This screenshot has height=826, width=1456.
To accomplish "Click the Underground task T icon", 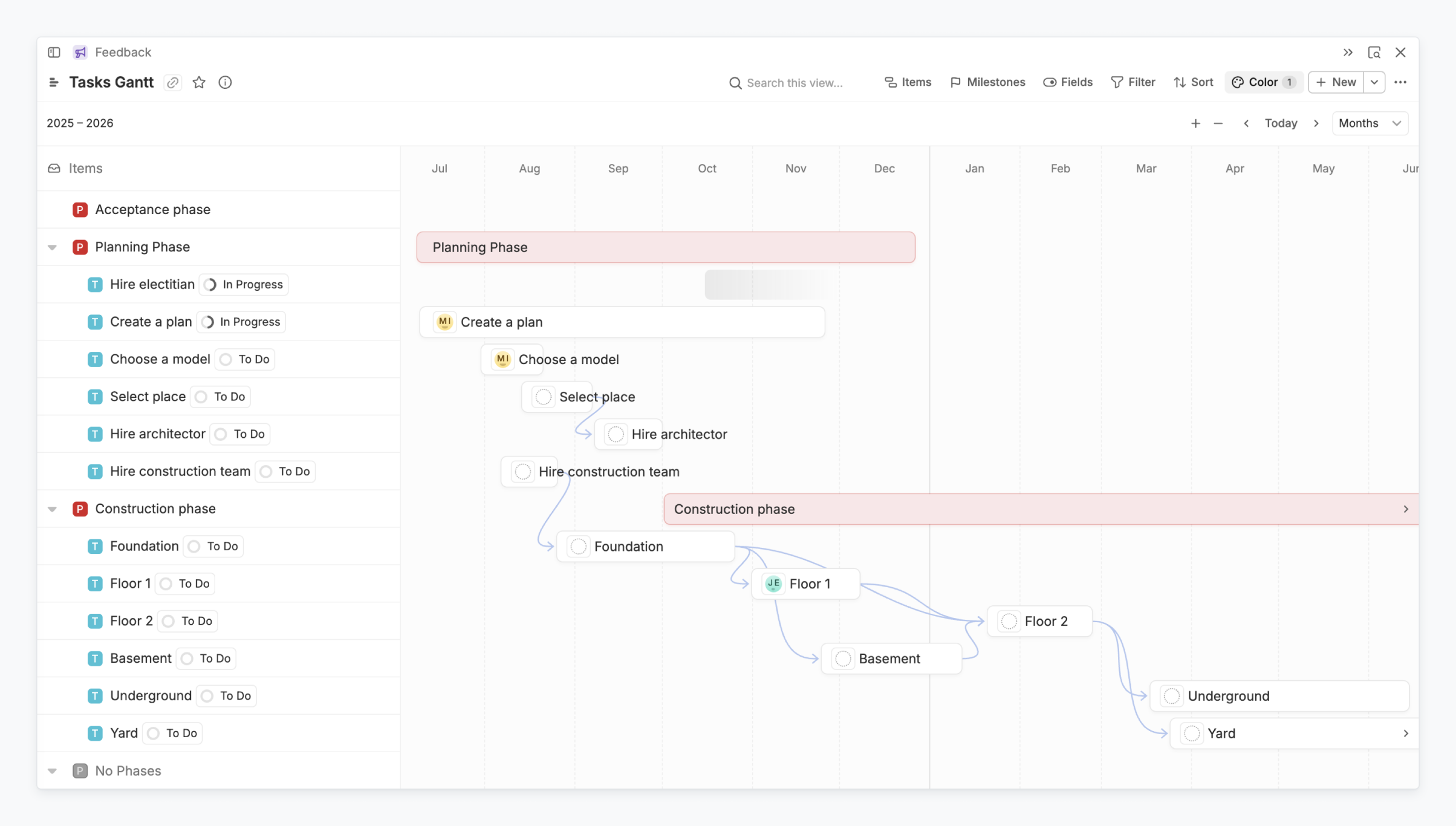I will point(95,696).
